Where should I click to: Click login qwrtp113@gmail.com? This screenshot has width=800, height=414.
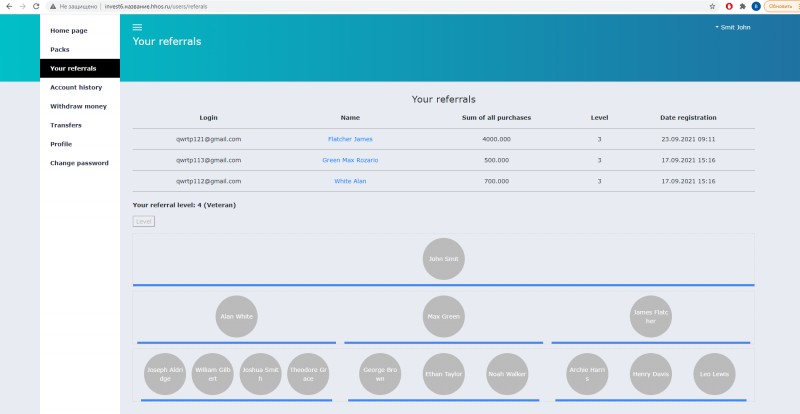208,160
